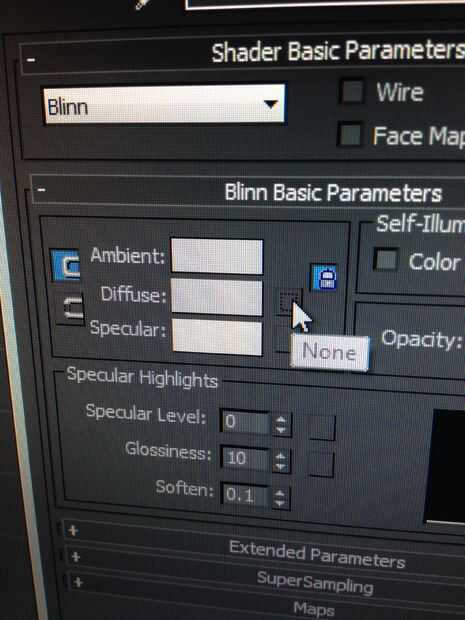The height and width of the screenshot is (620, 465).
Task: Collapse the Blinn Basic Parameters rollout
Action: pos(41,190)
